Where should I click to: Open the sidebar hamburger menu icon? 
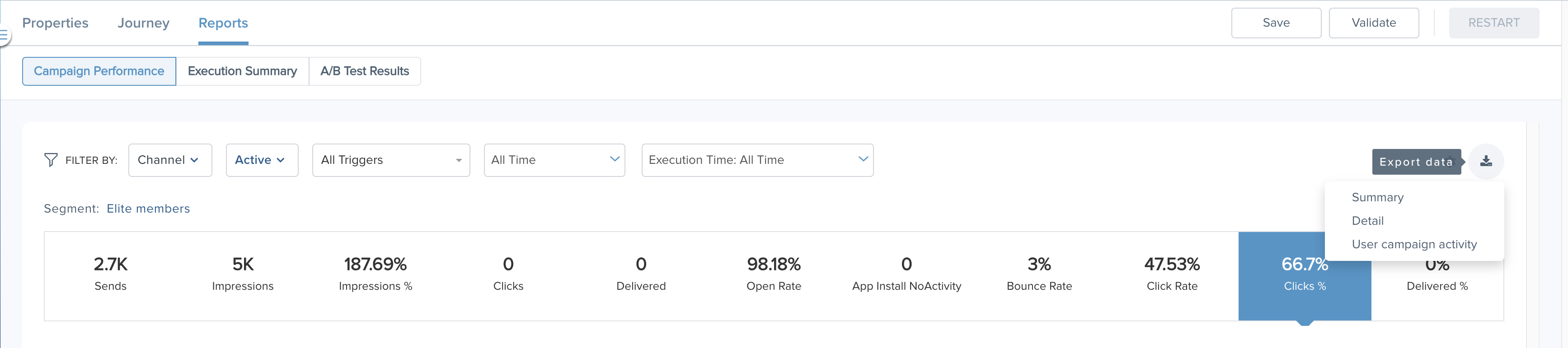(4, 35)
